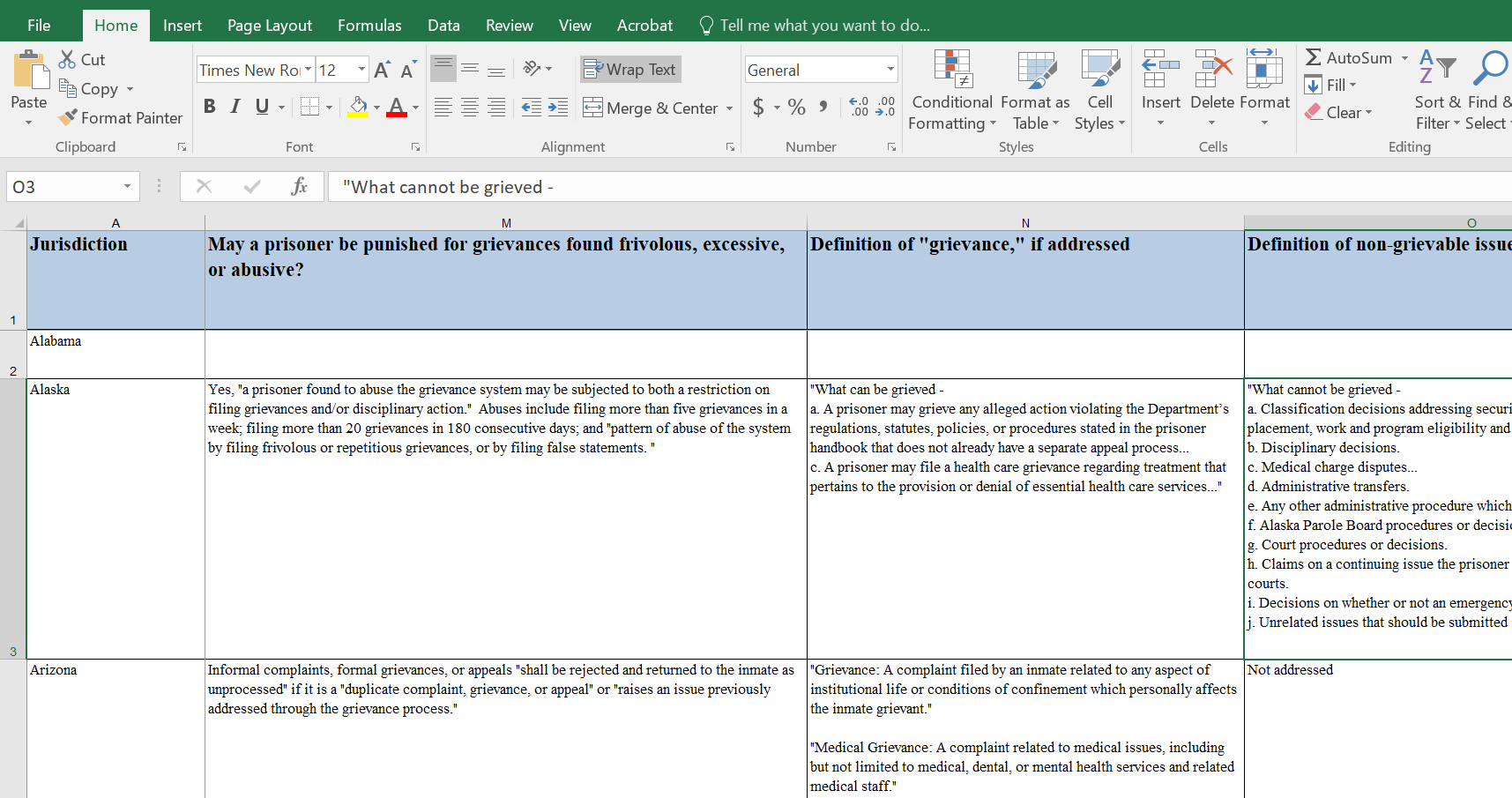Toggle Underline formatting
The height and width of the screenshot is (798, 1512).
click(262, 107)
